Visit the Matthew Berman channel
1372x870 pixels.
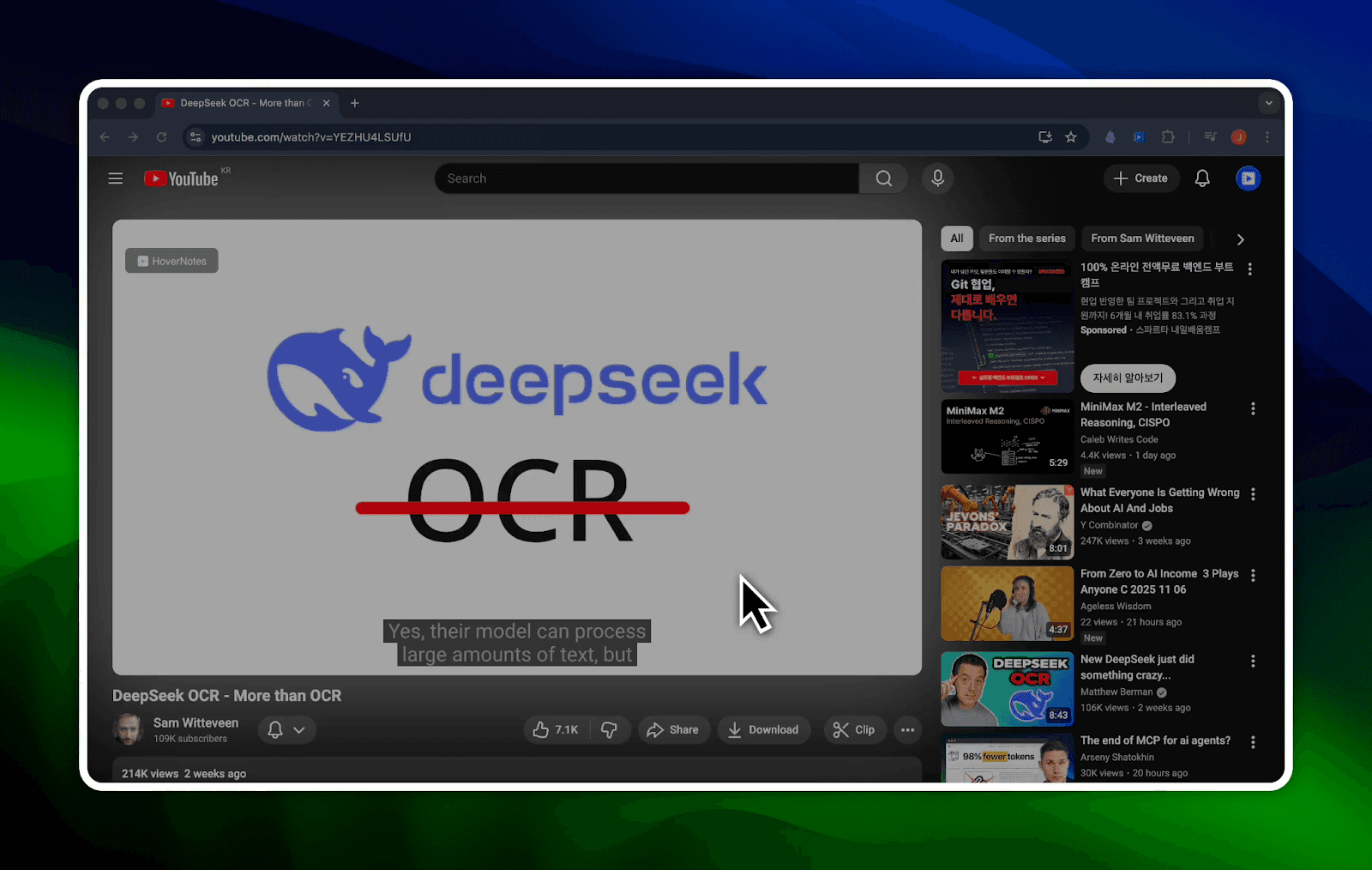pos(1116,692)
